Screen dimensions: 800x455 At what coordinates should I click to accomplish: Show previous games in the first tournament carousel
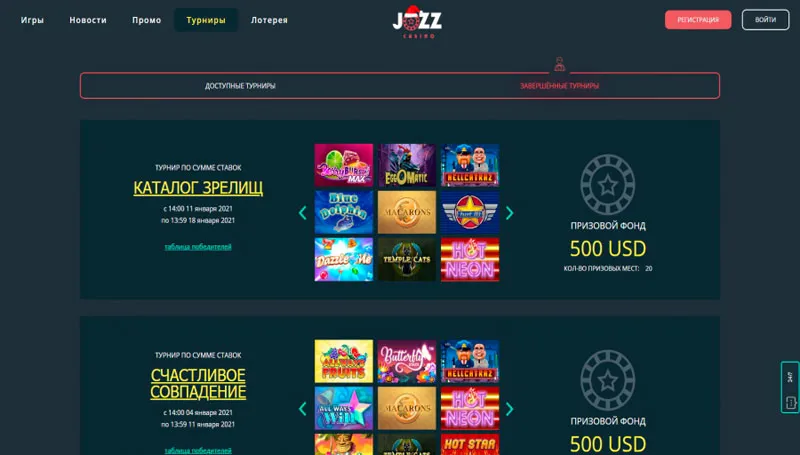click(x=303, y=213)
